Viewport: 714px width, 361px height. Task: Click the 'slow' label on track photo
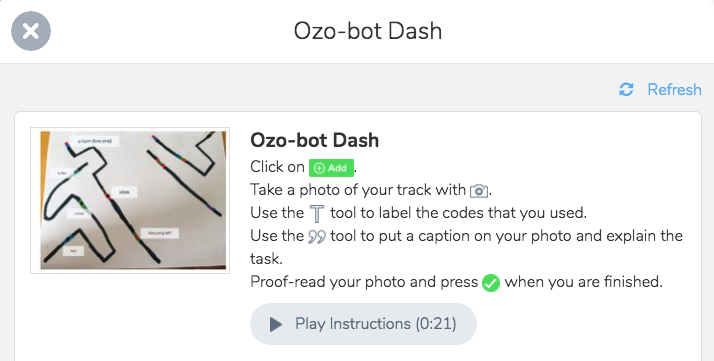pyautogui.click(x=124, y=192)
